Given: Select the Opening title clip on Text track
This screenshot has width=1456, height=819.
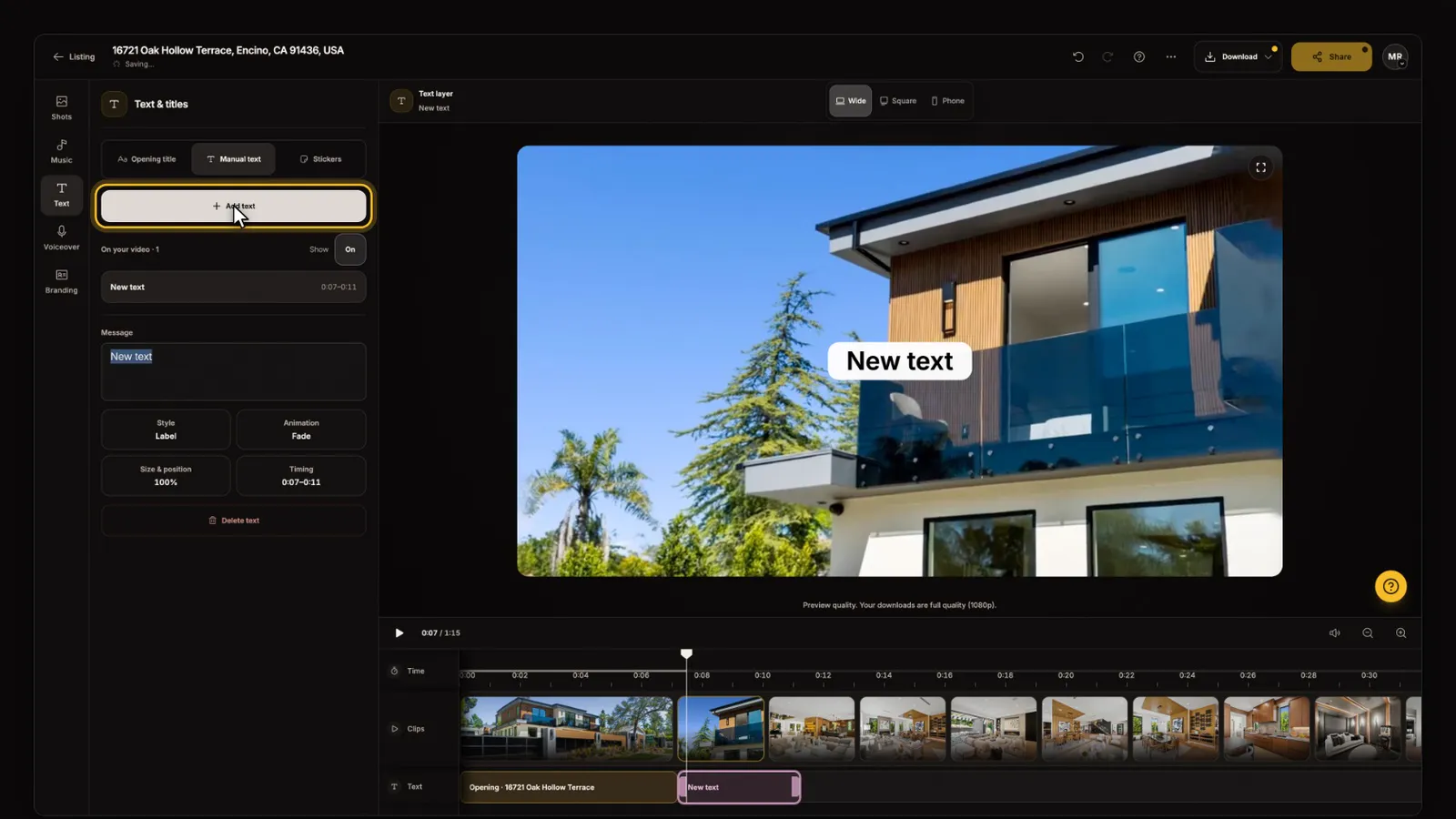Looking at the screenshot, I should [568, 787].
